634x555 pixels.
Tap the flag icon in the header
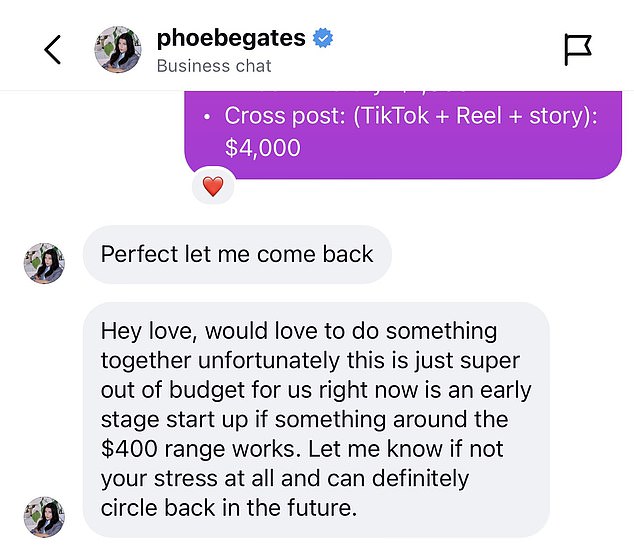tap(578, 49)
